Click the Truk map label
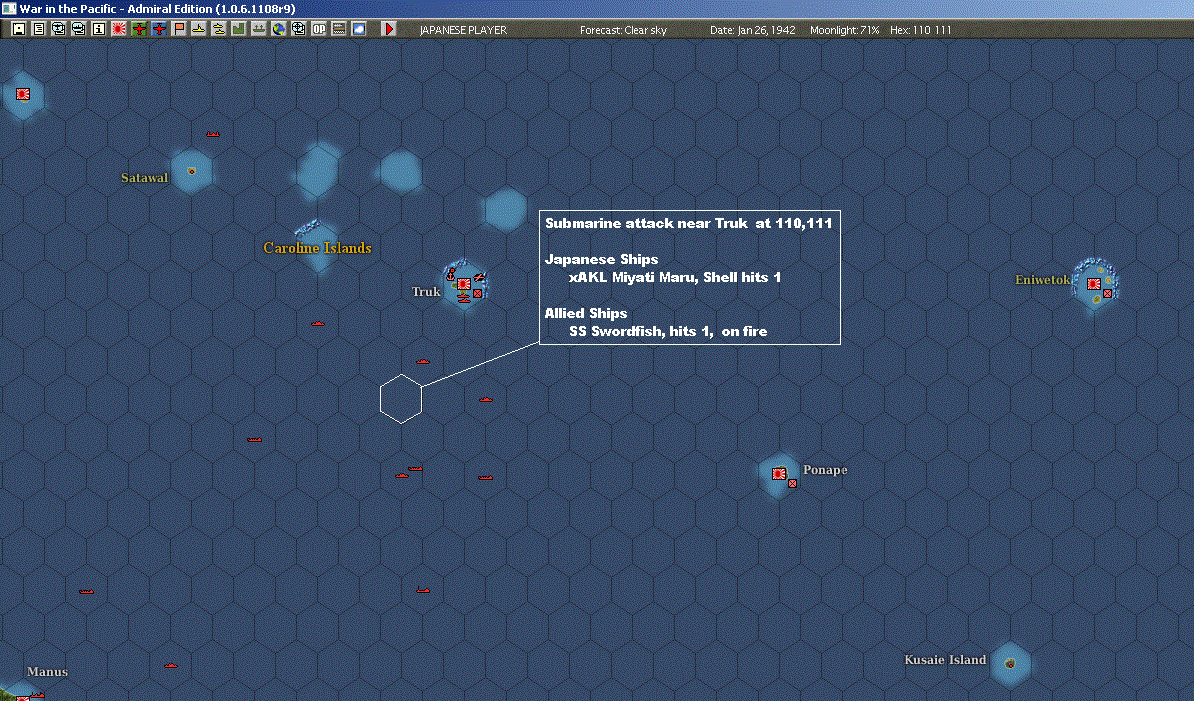Screen dimensions: 1194x701 tap(426, 292)
